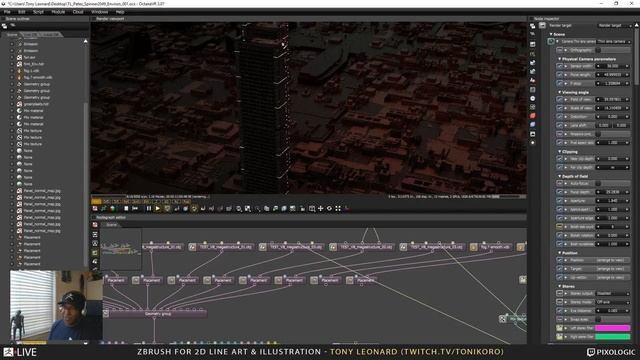Select the Geometry group node in nodegraph
Image resolution: width=640 pixels, height=360 pixels.
point(155,313)
